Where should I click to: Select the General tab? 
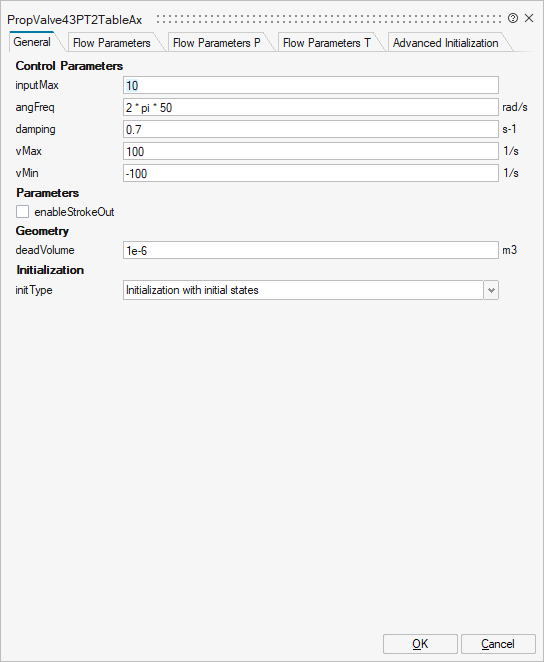32,42
